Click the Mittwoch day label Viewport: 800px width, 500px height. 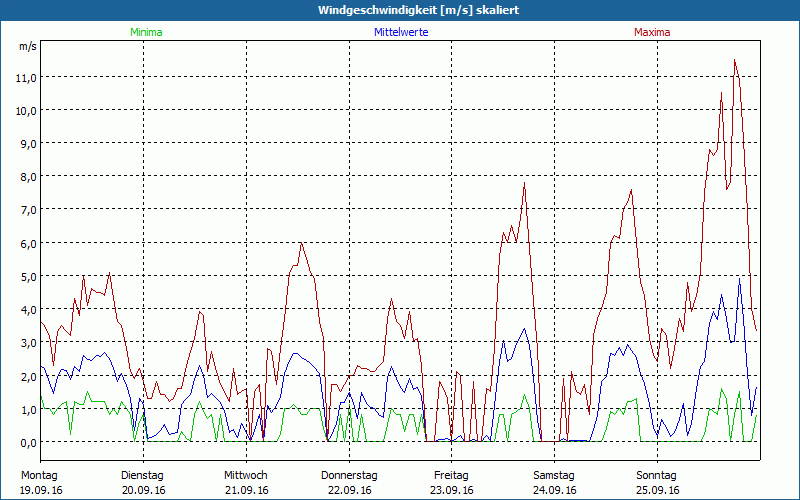click(x=245, y=476)
